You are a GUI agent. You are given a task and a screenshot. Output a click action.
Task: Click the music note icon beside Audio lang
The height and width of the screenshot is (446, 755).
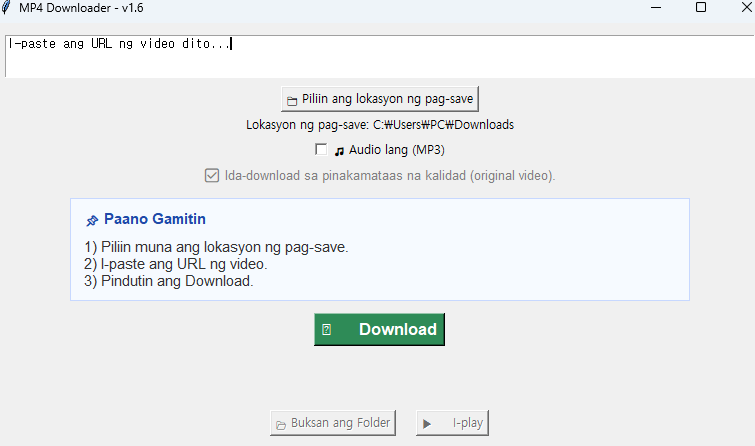[339, 151]
